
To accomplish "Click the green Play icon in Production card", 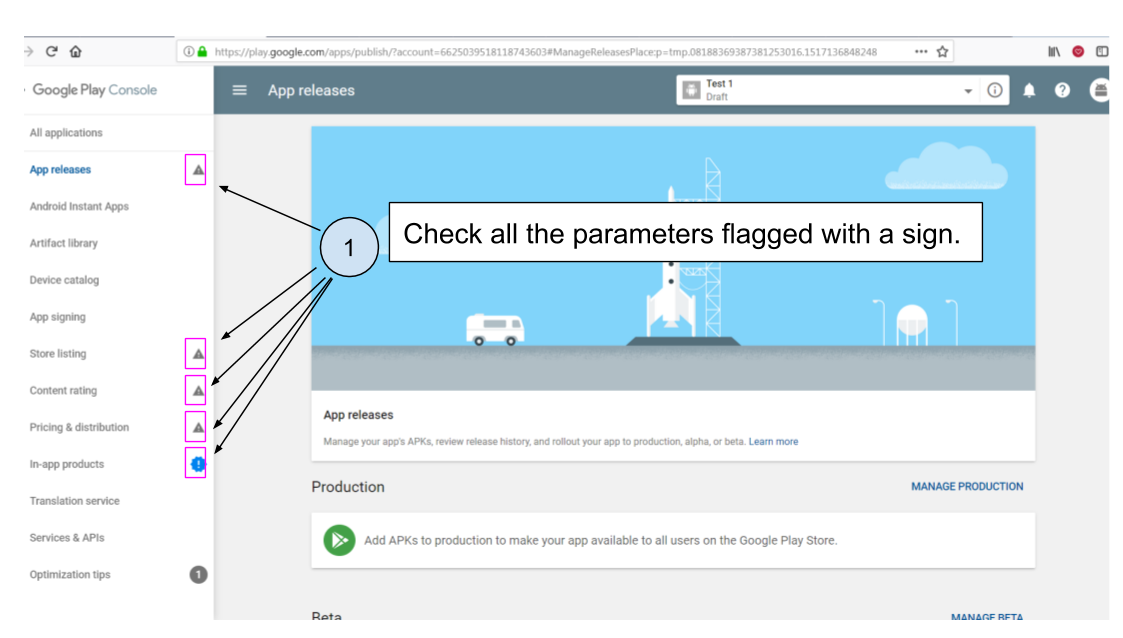I will click(x=339, y=540).
